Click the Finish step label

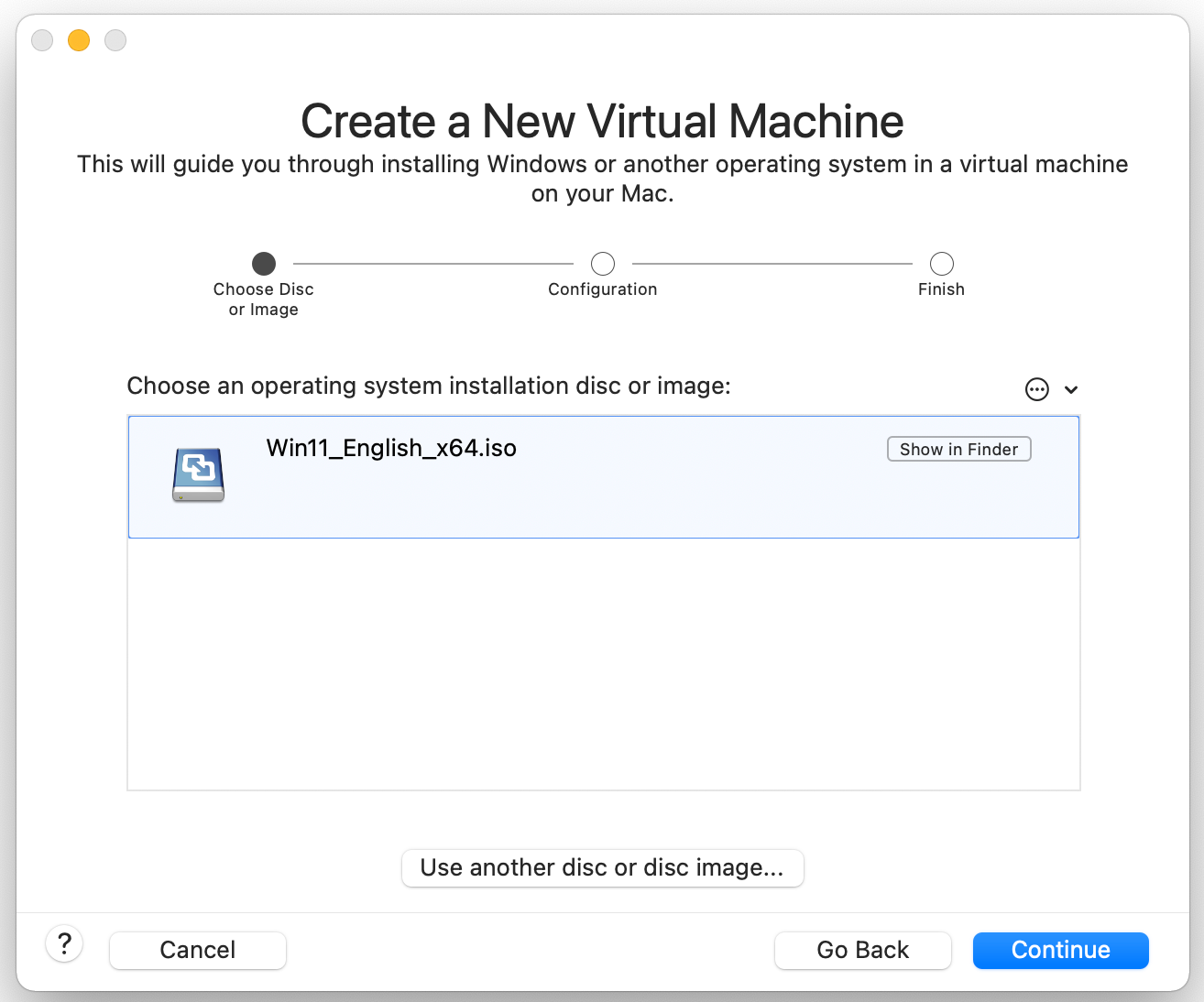[x=941, y=289]
